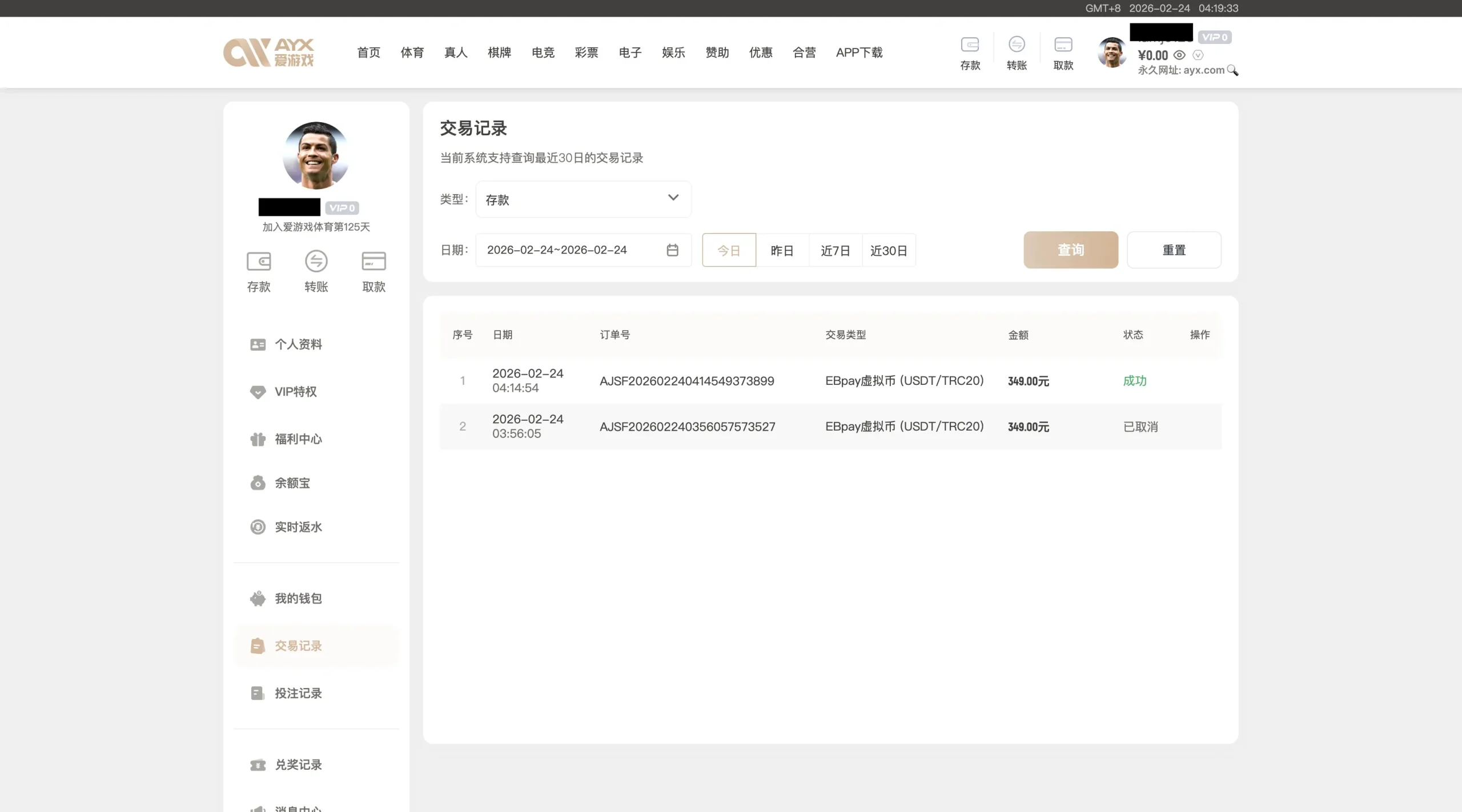Toggle balance visibility eye icon
The width and height of the screenshot is (1462, 812).
[x=1179, y=55]
